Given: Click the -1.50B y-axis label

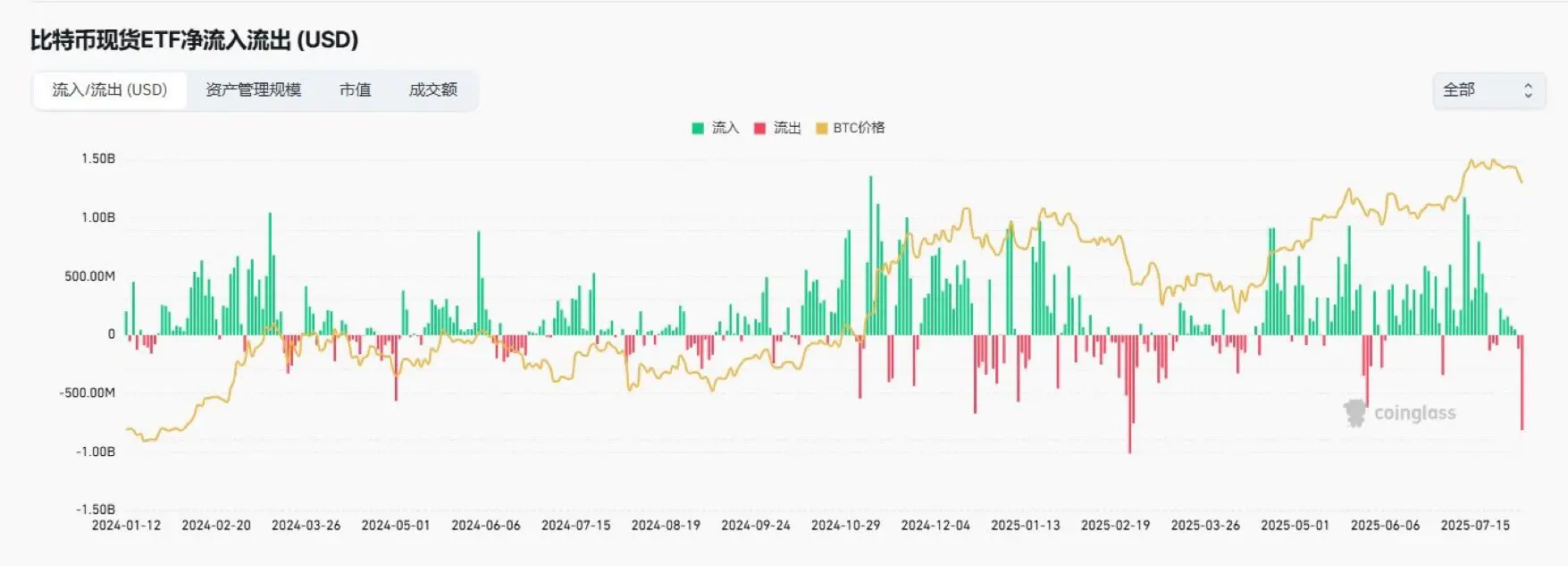Looking at the screenshot, I should coord(96,510).
